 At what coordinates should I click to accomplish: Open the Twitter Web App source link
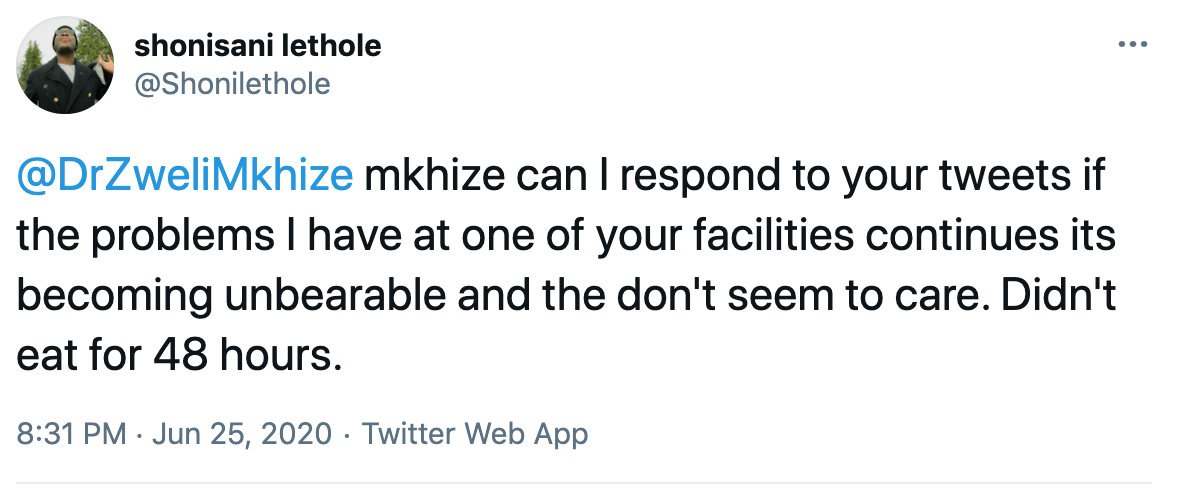[475, 434]
